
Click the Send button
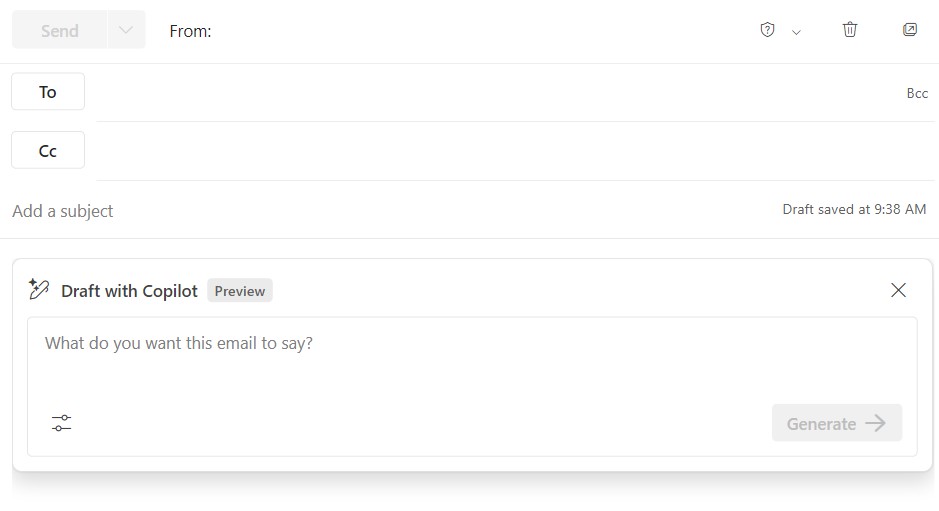click(59, 31)
